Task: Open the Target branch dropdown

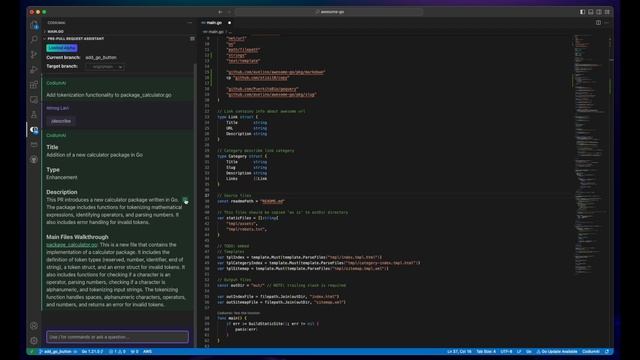Action: (x=105, y=67)
